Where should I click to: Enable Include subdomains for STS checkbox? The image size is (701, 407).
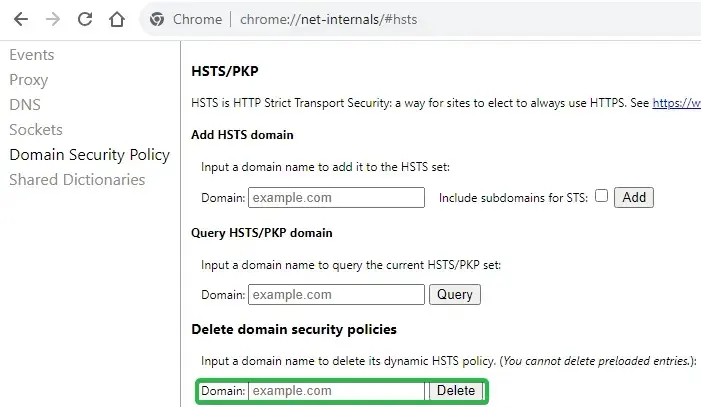601,196
